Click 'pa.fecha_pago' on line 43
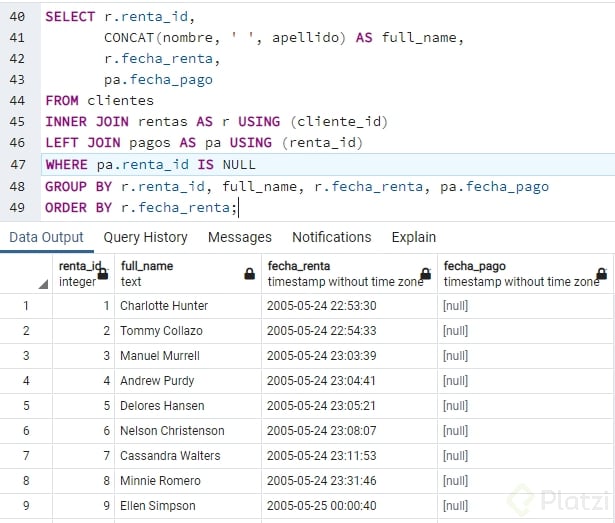This screenshot has height=523, width=615. 158,80
